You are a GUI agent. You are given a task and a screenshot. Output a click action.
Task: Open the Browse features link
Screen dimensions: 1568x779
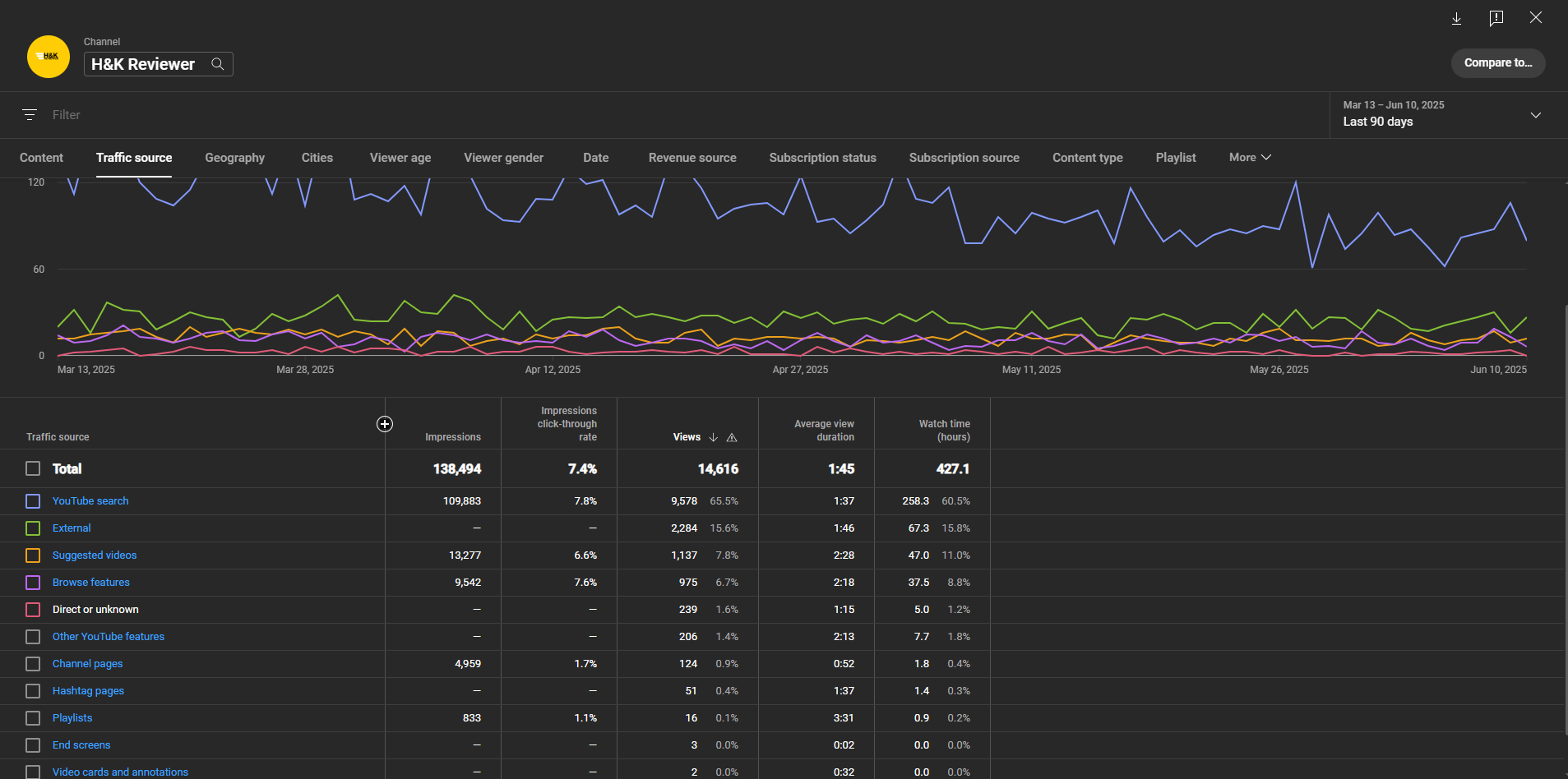coord(91,583)
